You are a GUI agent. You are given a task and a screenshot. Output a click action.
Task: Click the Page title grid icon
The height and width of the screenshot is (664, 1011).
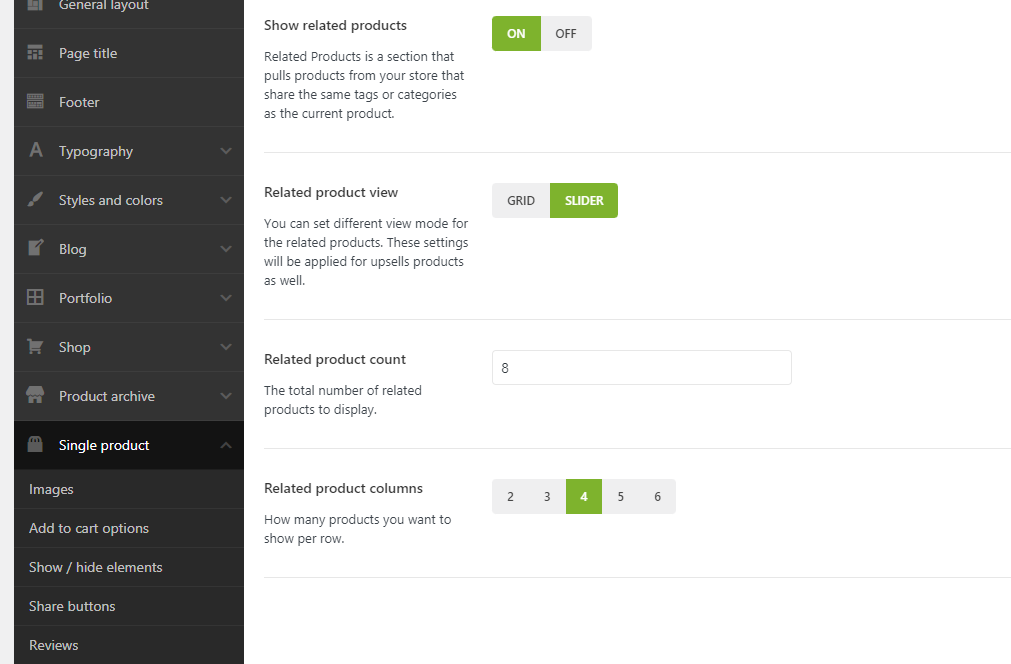point(36,53)
